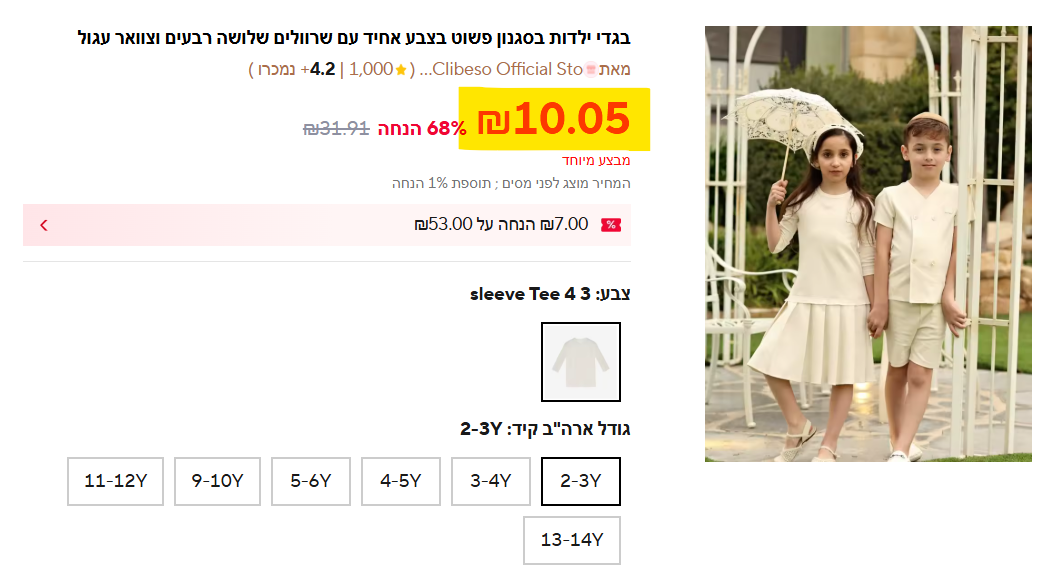
Task: Select size 3-4Y
Action: [491, 481]
